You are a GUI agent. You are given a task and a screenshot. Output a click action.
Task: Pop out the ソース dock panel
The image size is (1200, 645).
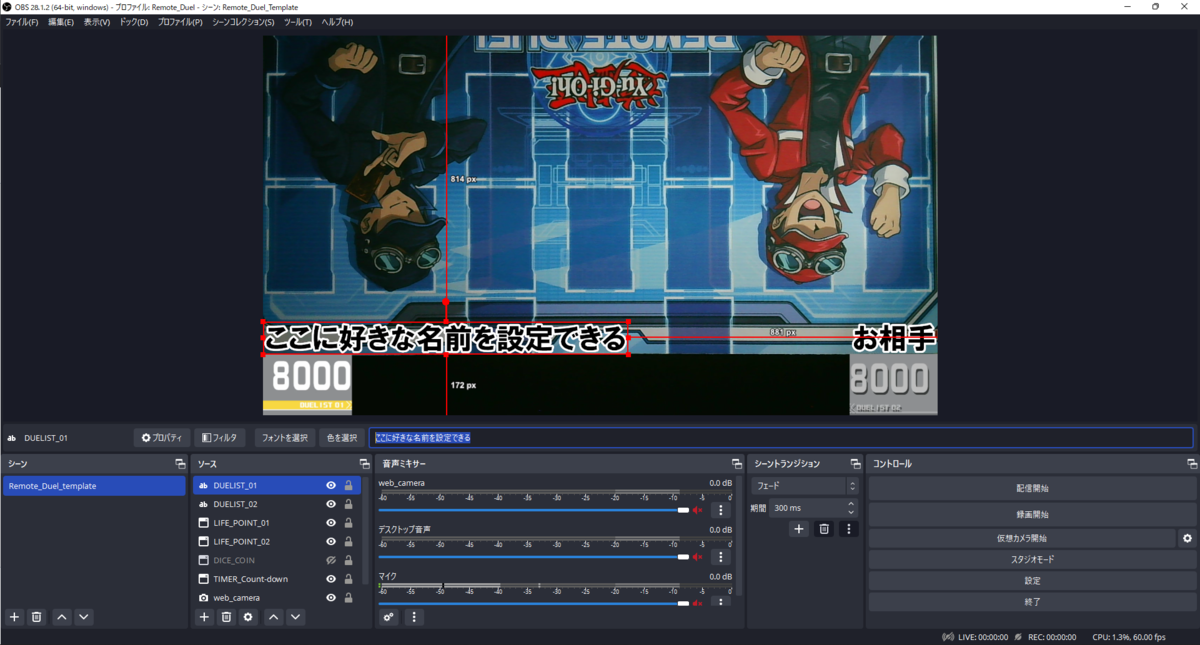tap(364, 464)
